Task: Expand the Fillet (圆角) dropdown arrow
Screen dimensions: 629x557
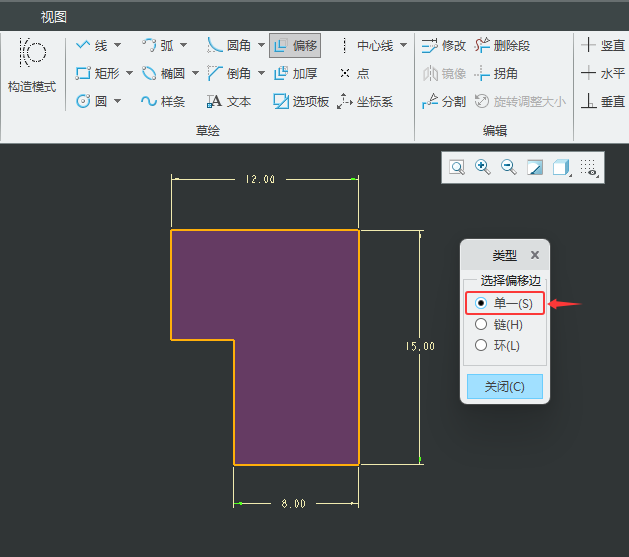Action: pyautogui.click(x=261, y=45)
